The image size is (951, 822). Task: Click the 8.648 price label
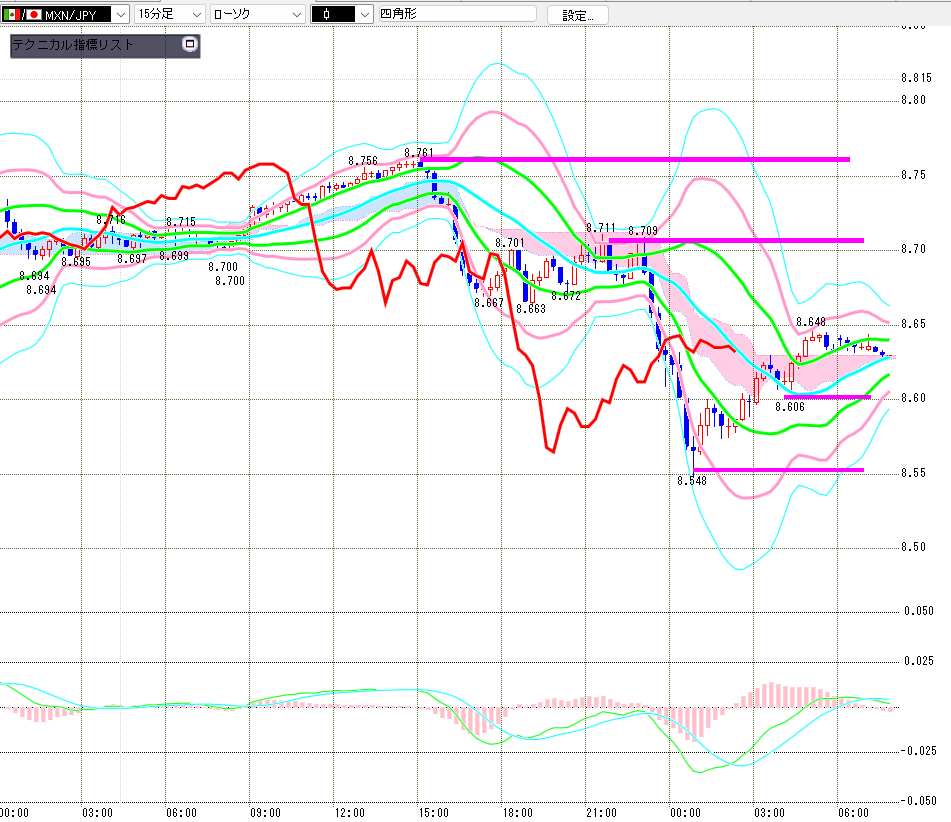[x=811, y=322]
